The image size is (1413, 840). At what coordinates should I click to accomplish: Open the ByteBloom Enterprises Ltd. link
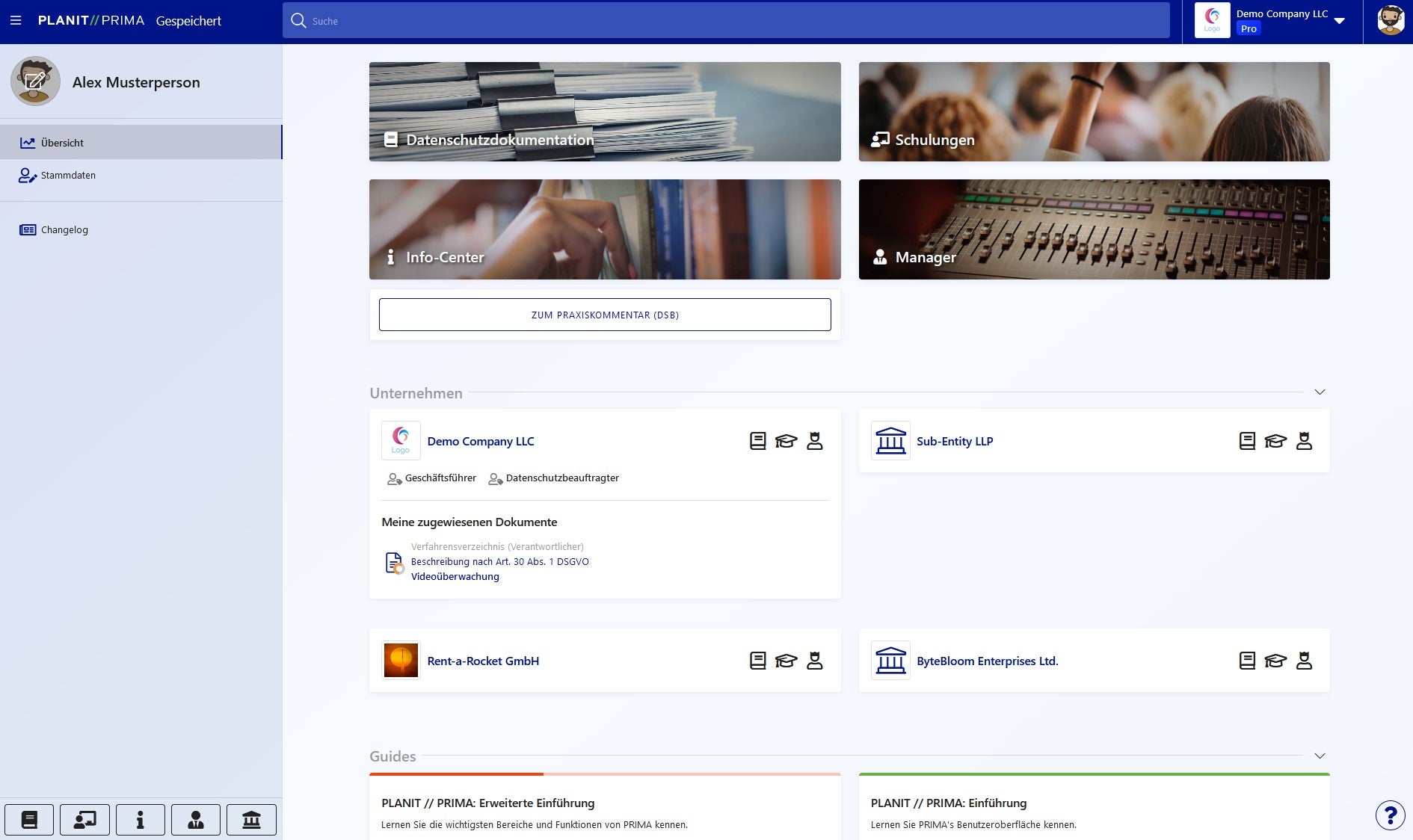988,661
